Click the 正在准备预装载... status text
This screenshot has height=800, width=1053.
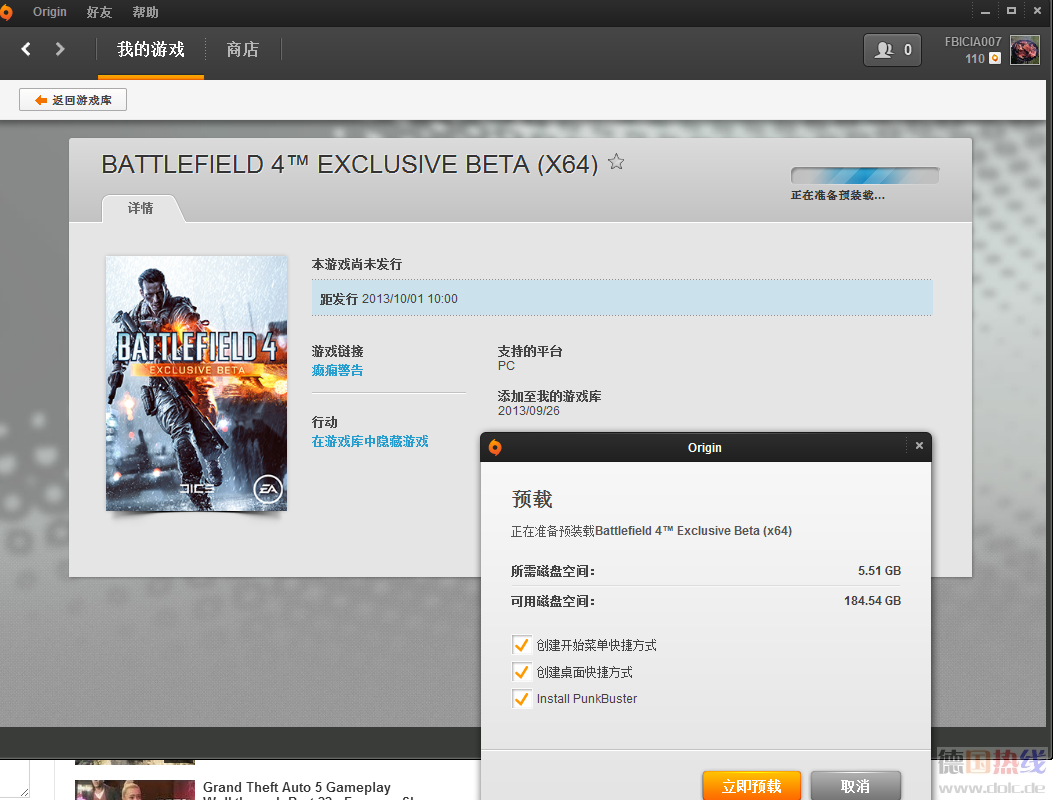(837, 195)
